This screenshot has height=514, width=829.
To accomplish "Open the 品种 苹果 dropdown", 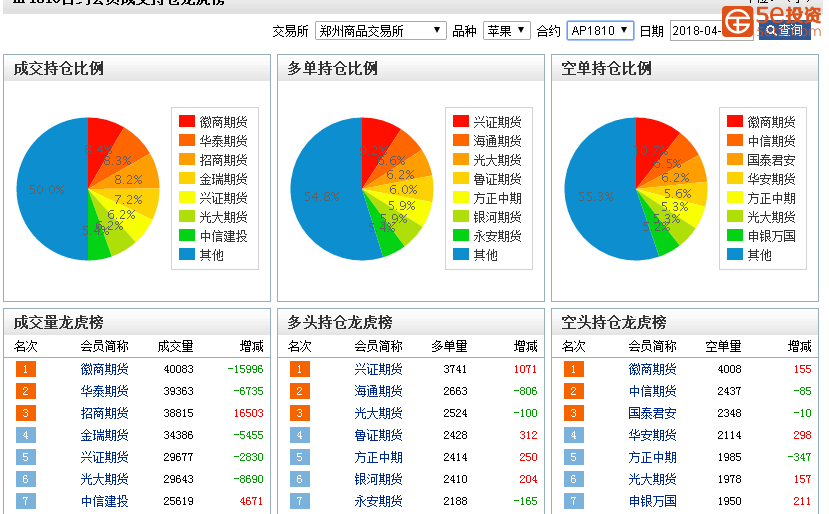I will tap(506, 31).
